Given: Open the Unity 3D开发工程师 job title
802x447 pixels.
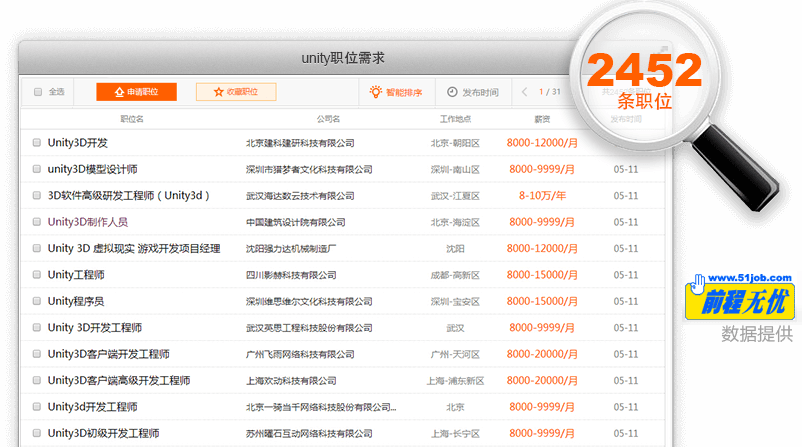Looking at the screenshot, I should click(x=95, y=328).
